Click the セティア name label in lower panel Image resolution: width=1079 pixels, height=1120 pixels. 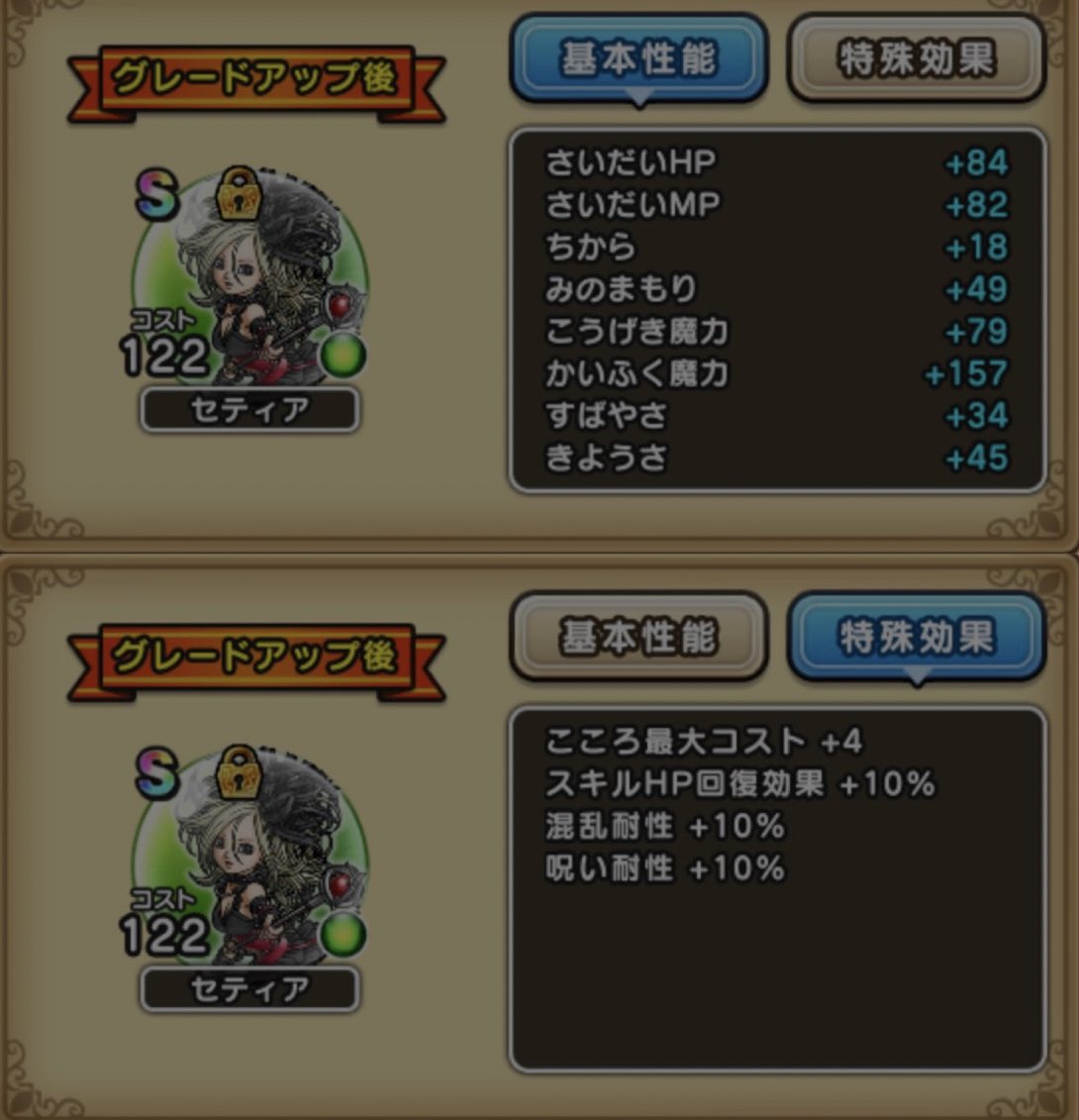tap(249, 988)
